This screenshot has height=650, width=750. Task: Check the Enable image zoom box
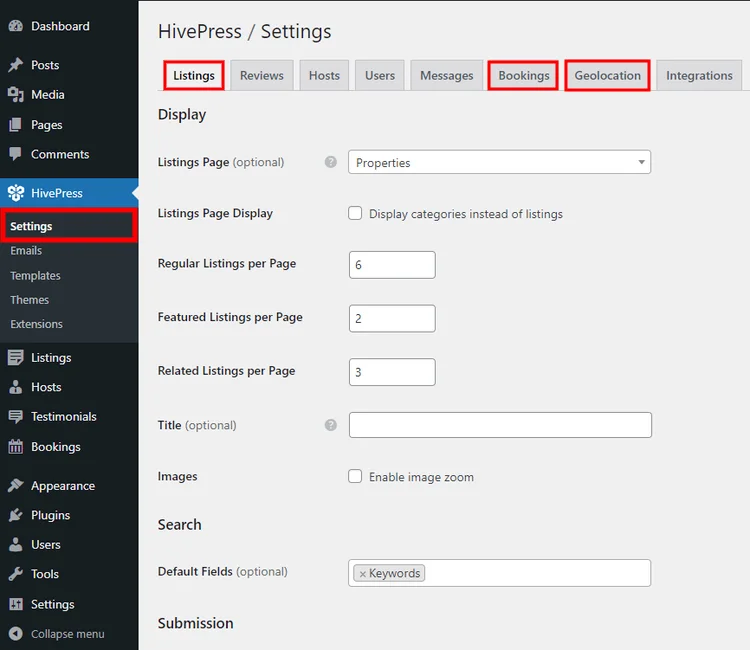click(x=355, y=477)
